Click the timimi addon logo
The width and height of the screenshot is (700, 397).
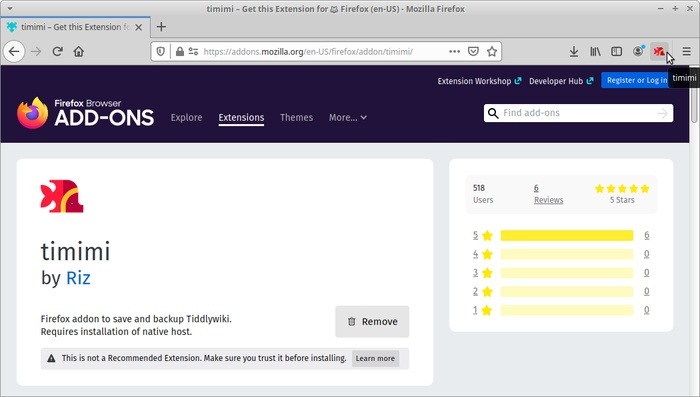point(62,196)
